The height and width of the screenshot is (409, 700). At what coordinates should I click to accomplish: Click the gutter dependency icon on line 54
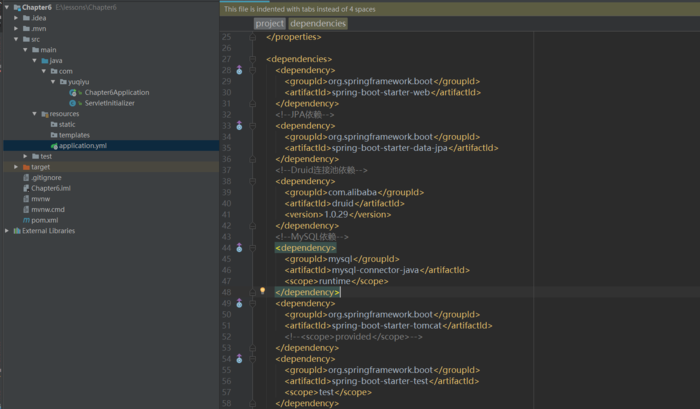239,358
